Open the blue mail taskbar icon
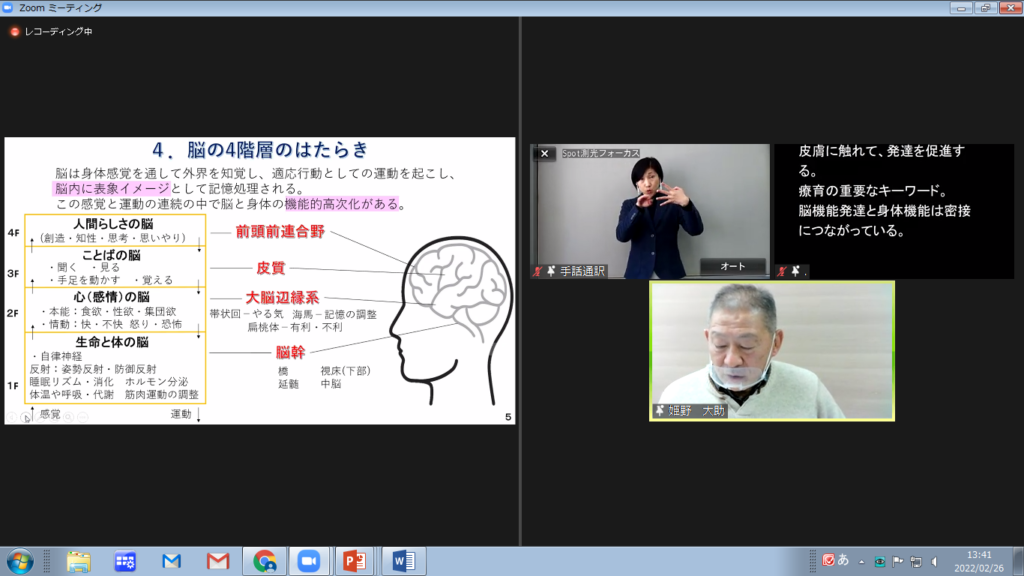Viewport: 1024px width, 576px height. [x=172, y=561]
